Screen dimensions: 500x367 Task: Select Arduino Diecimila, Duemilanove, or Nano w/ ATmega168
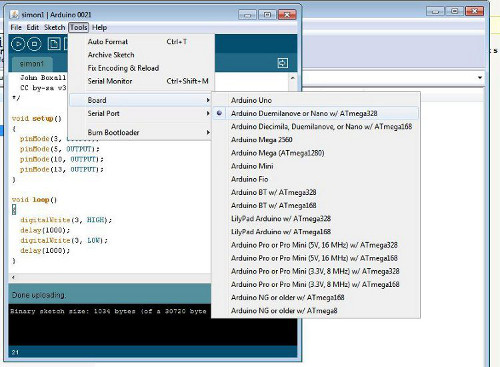coord(316,126)
